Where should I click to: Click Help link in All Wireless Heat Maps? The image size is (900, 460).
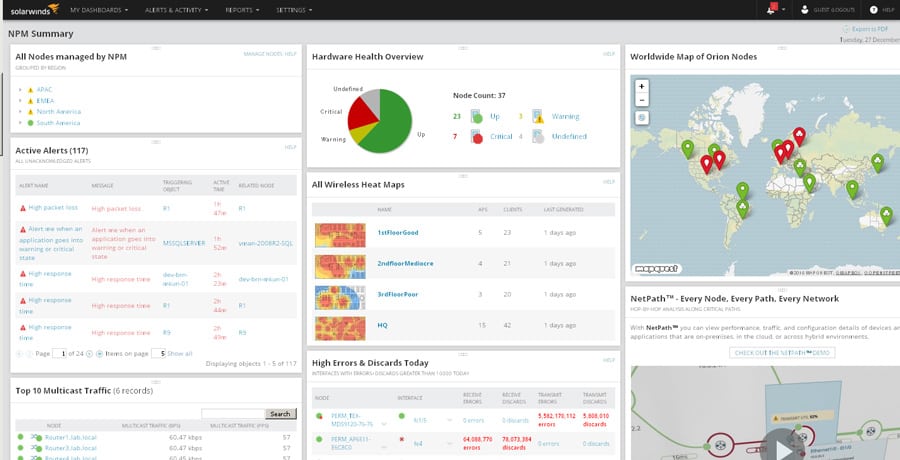tap(608, 182)
